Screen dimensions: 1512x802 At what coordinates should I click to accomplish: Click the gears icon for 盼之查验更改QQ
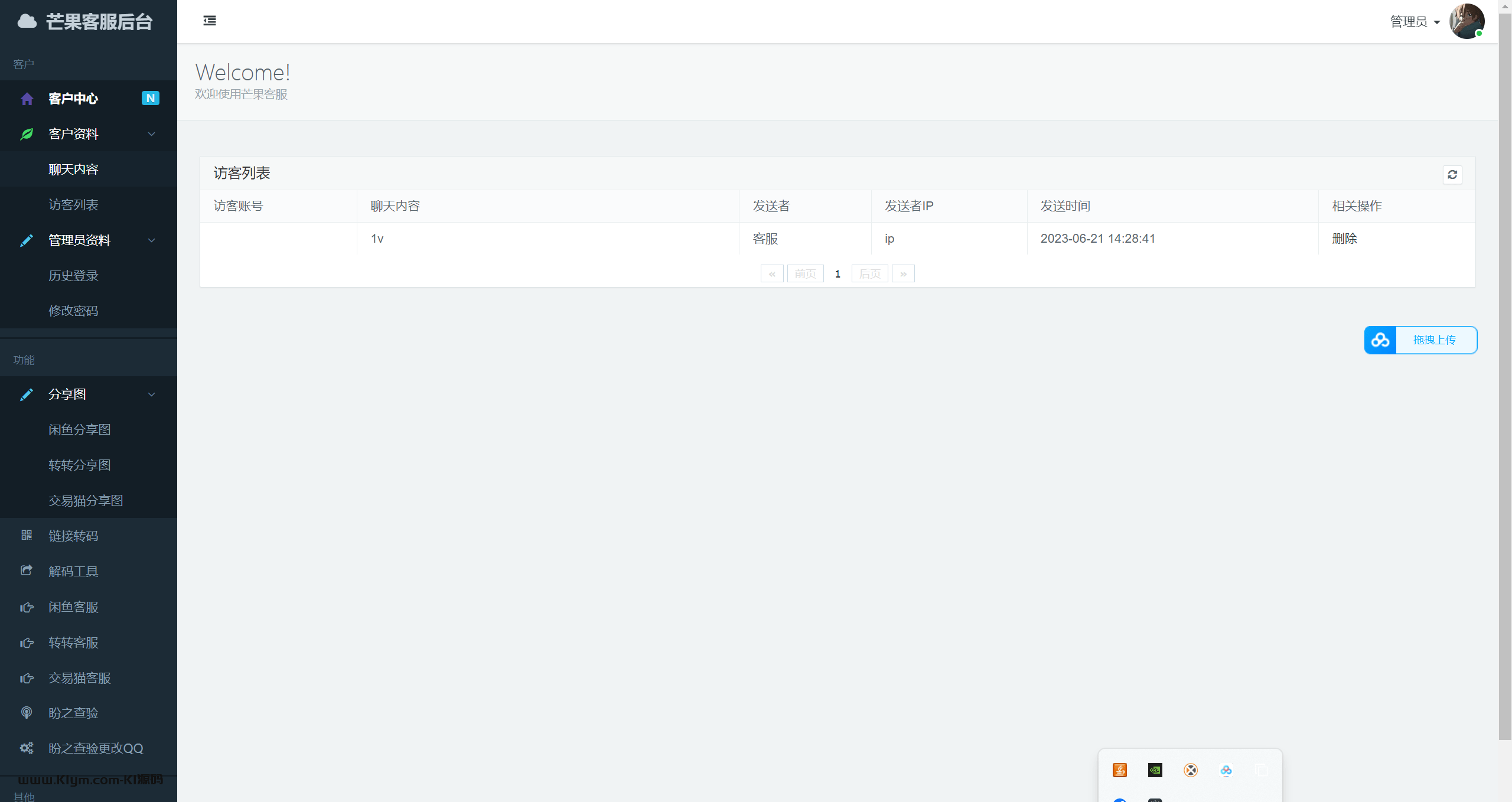click(27, 748)
